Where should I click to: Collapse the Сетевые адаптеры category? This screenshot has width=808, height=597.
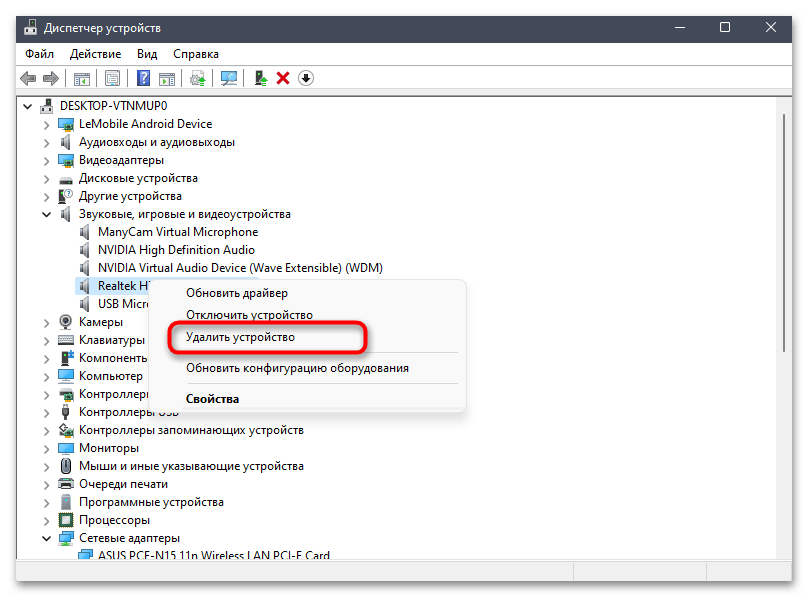[47, 538]
